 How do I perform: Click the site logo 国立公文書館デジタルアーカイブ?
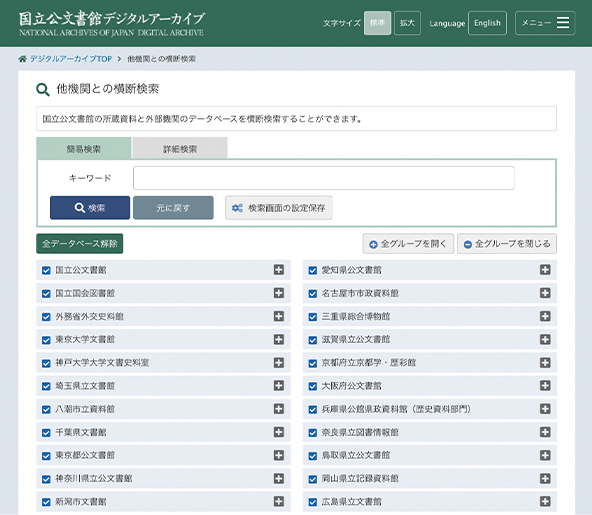point(111,23)
